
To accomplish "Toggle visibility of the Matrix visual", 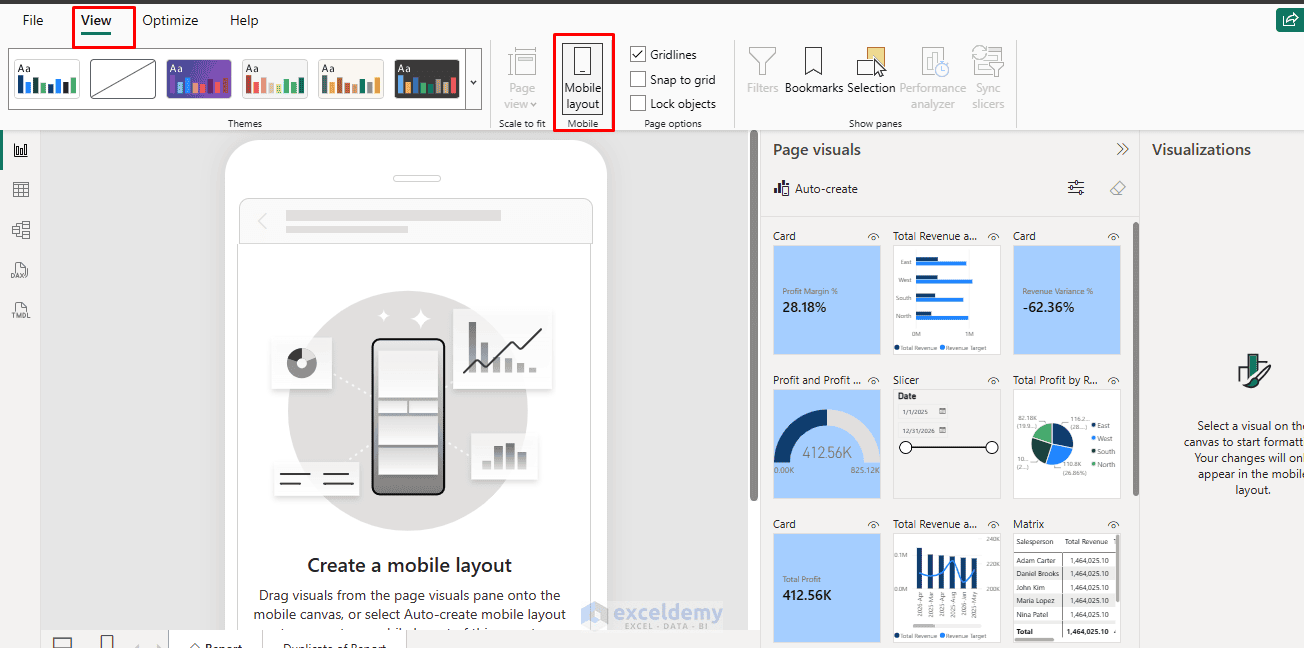I will click(1113, 525).
